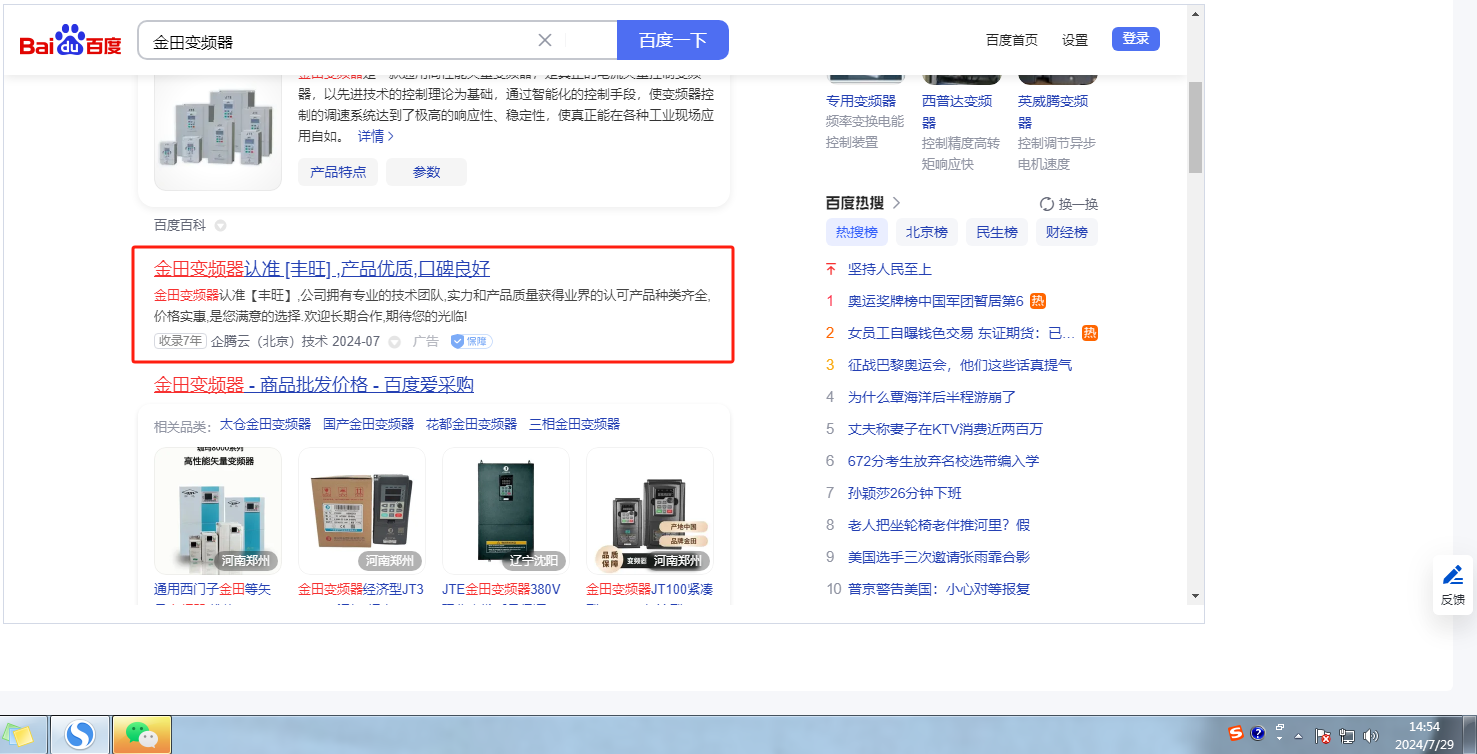Screen dimensions: 1477x754
Task: Select the 产品特点 tab button
Action: pos(338,172)
